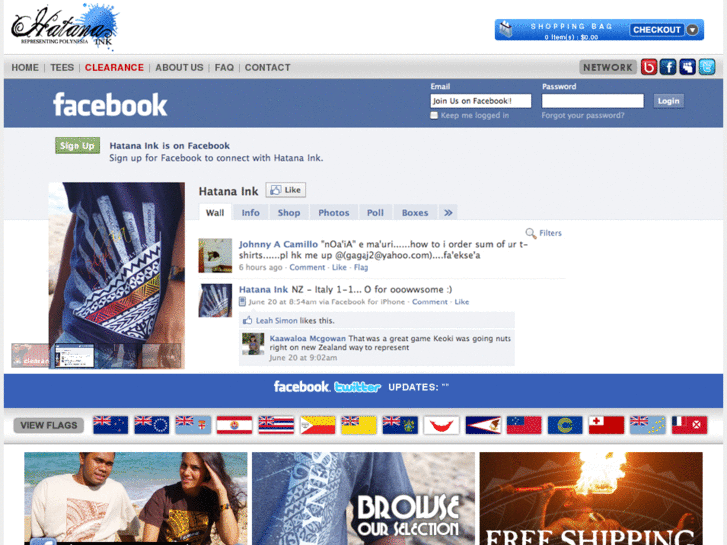Switch to the Poll tab

tap(375, 212)
